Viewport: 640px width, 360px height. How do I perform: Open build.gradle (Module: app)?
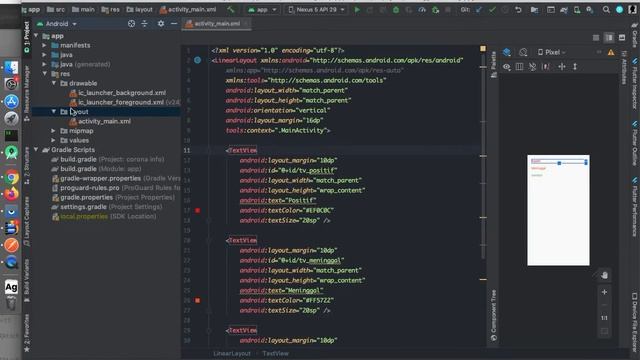96,169
